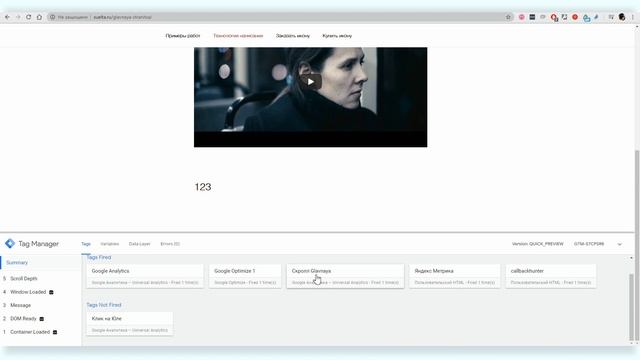This screenshot has width=640, height=360.
Task: Click the blue cloud extension icon
Action: click(x=586, y=18)
